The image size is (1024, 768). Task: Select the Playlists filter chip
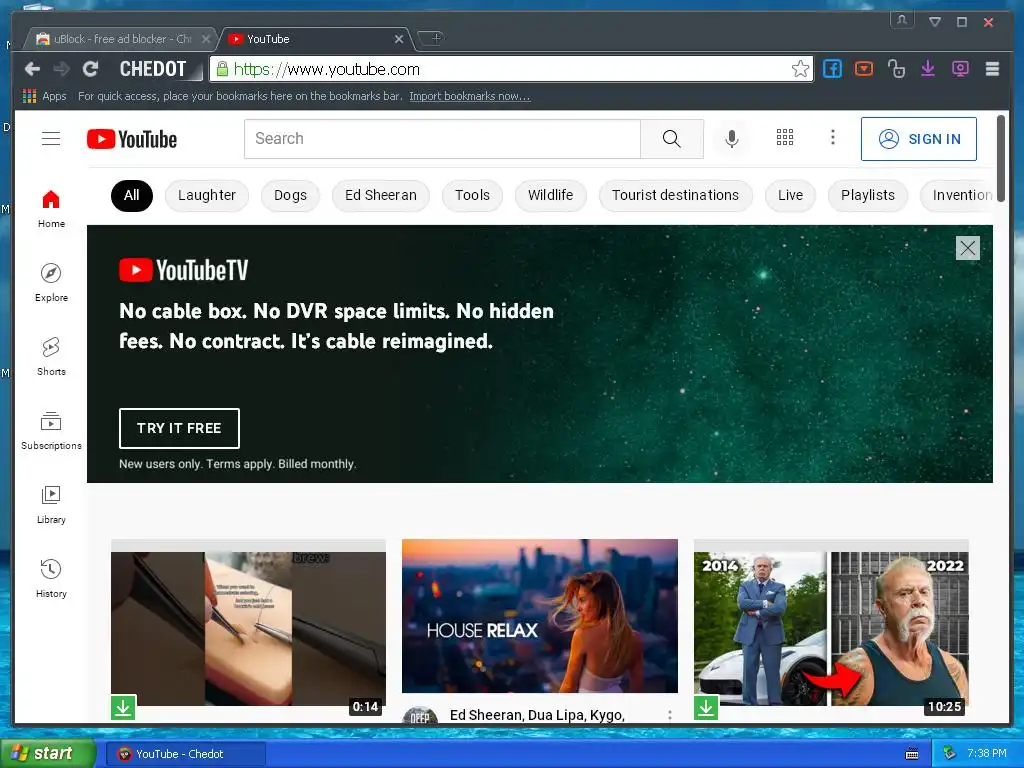[x=868, y=195]
